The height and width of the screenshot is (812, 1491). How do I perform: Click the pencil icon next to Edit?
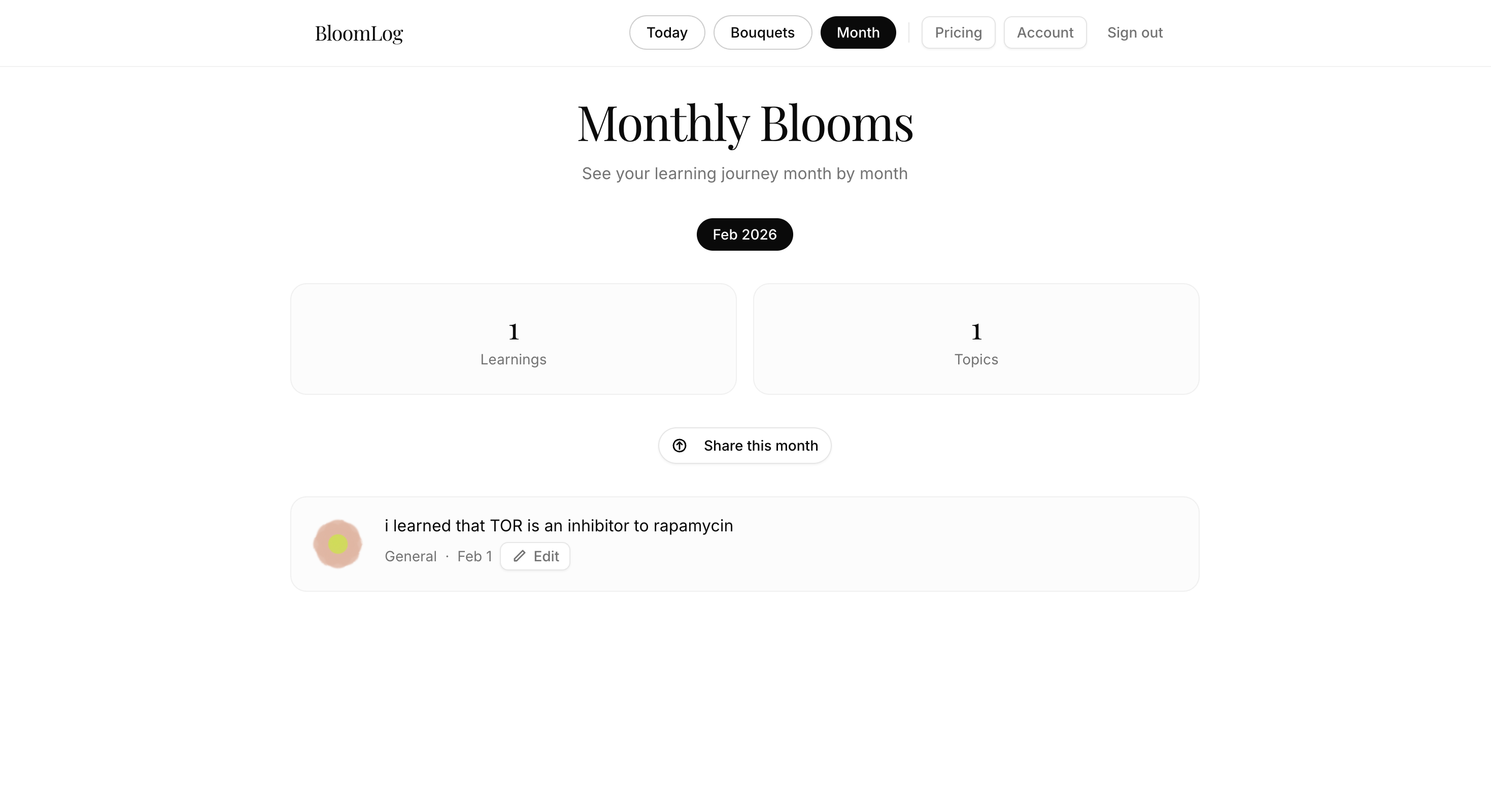(x=519, y=556)
